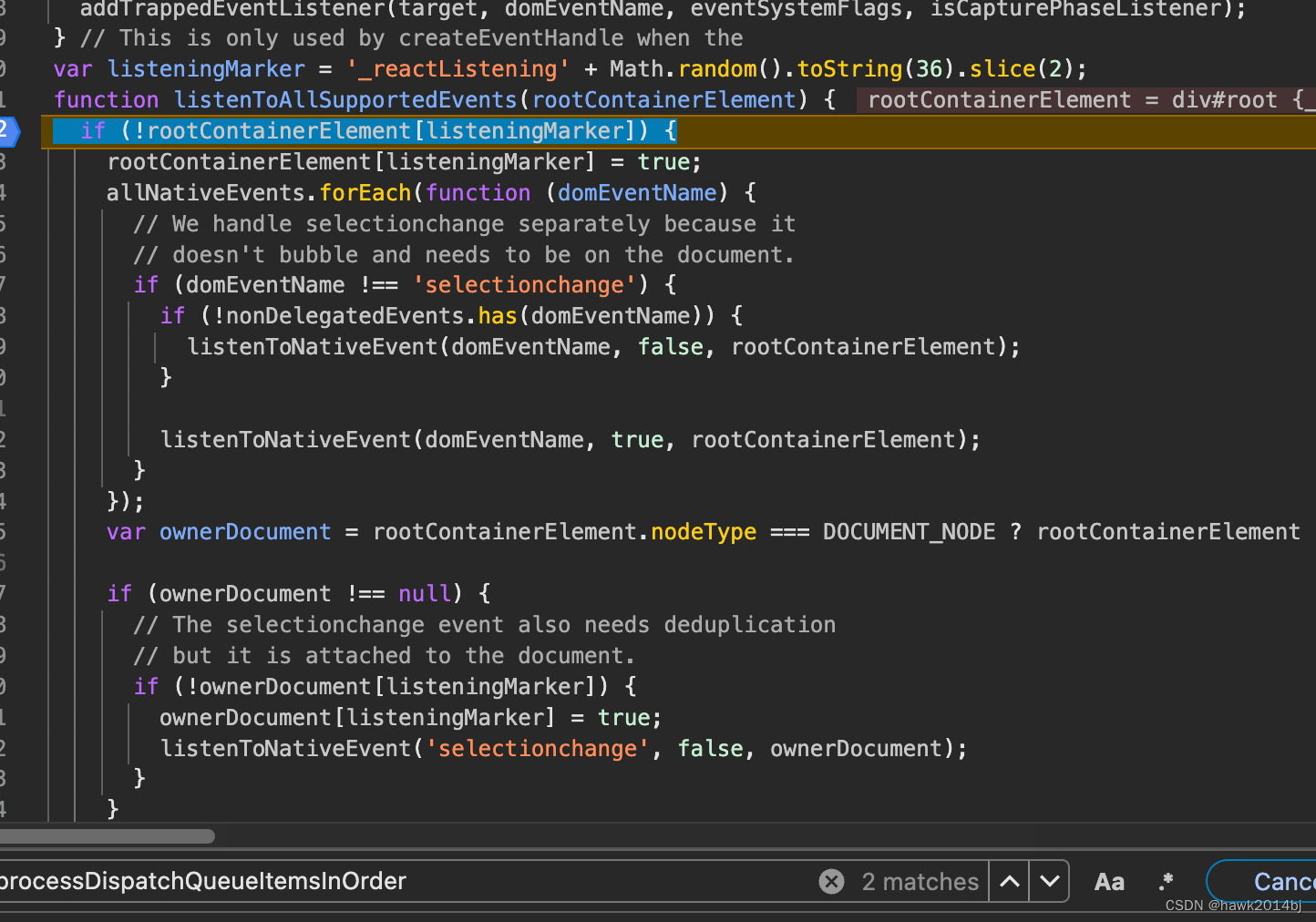Click the comment about selectionchange needing deduplication
1316x922 pixels.
coord(485,625)
